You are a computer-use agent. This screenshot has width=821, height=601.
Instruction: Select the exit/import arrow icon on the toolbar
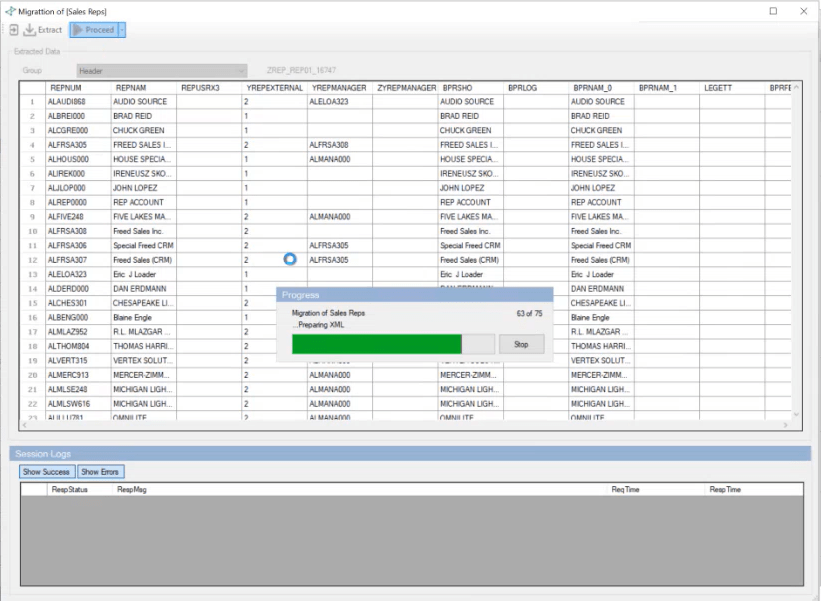[13, 30]
